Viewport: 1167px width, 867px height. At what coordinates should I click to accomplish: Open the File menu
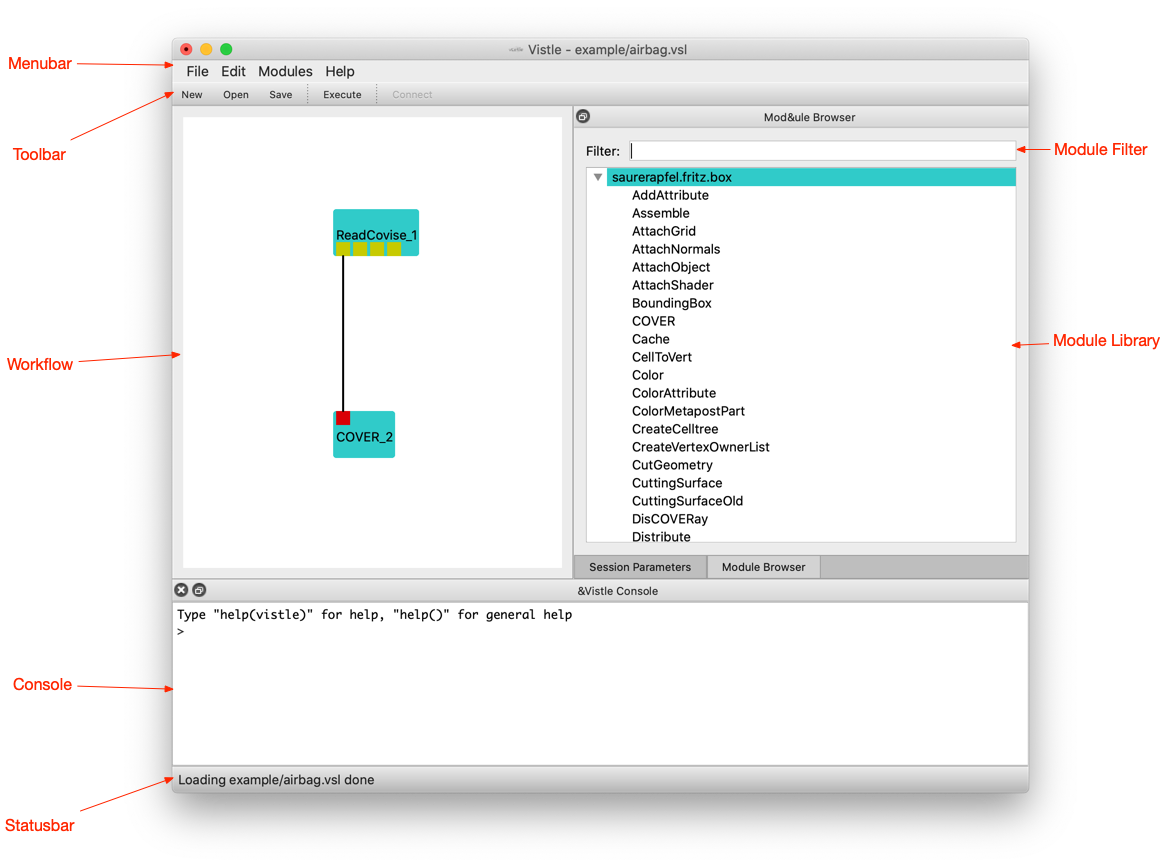(197, 71)
